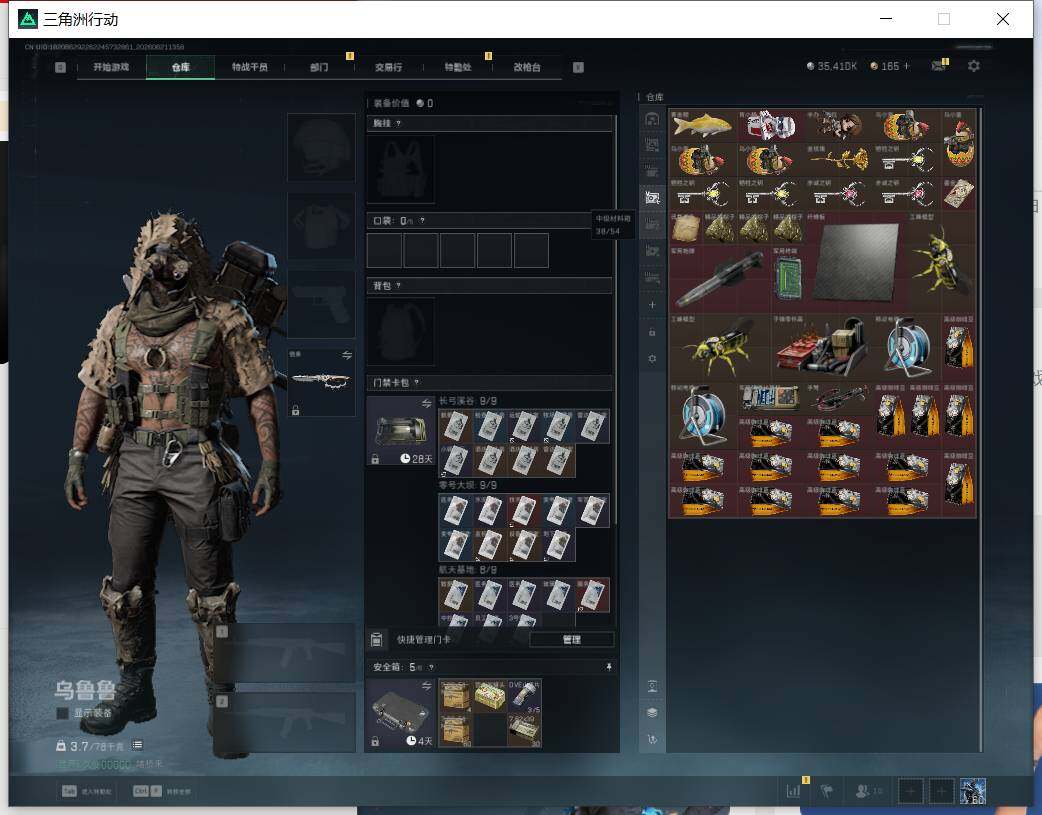Click the 门禁卡包 help question mark
The image size is (1042, 815).
click(417, 382)
